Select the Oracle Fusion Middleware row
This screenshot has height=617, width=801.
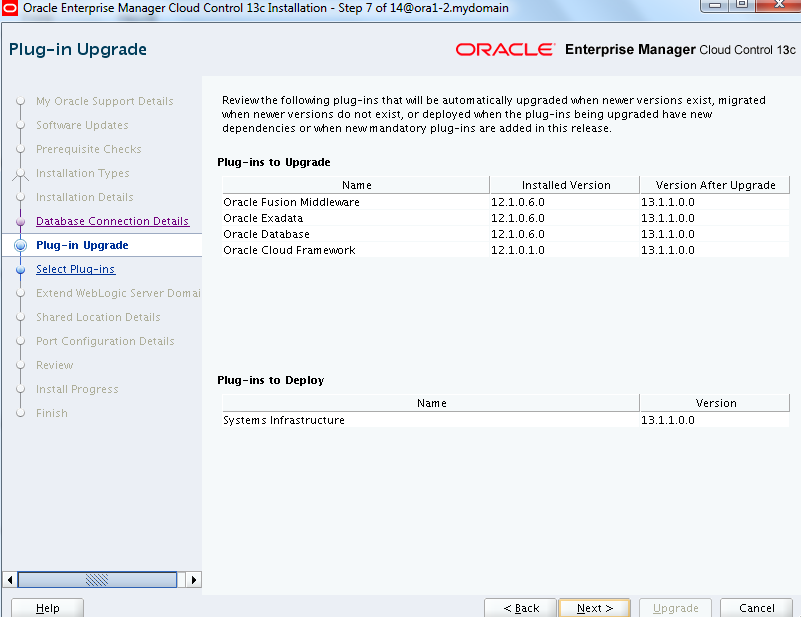click(x=291, y=202)
